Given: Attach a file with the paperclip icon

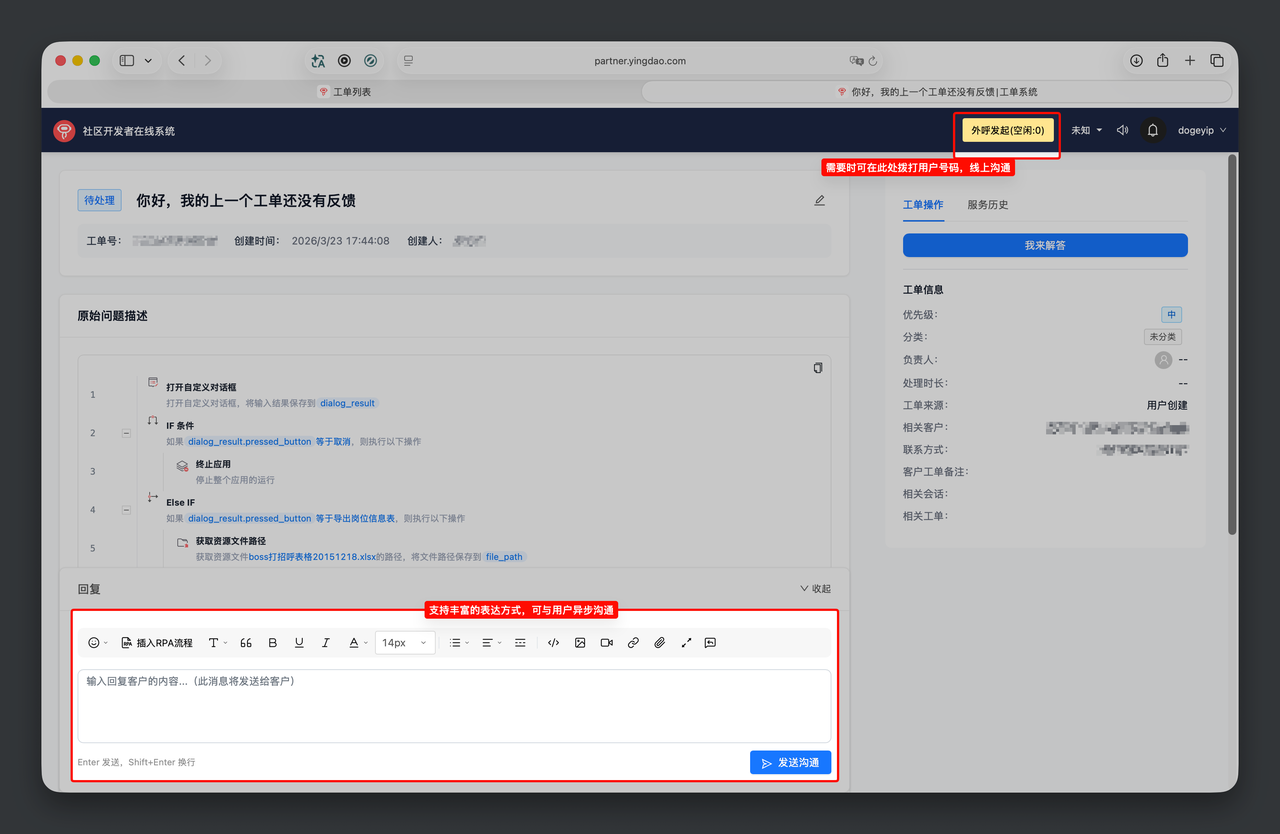Looking at the screenshot, I should point(660,643).
